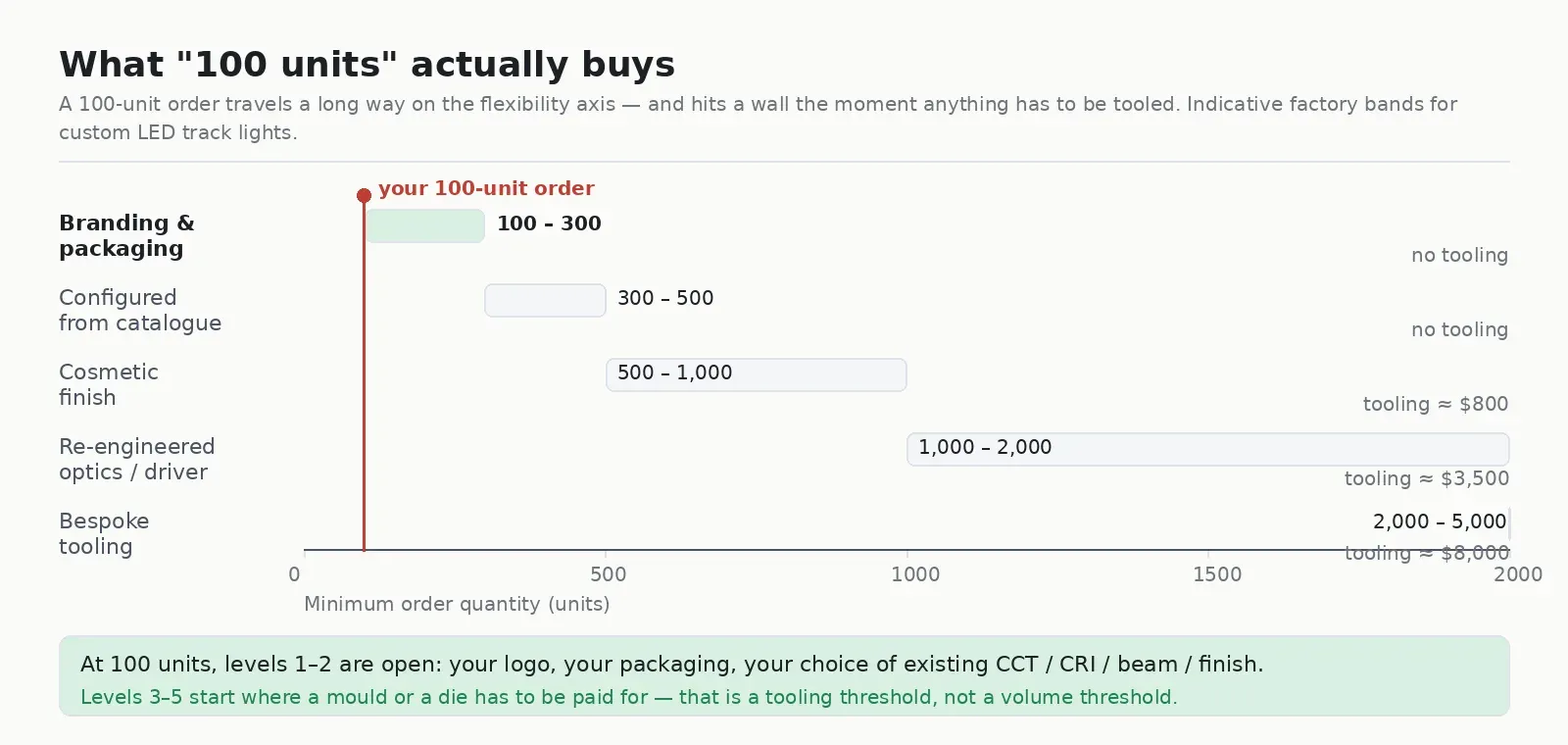The width and height of the screenshot is (1568, 745).
Task: Select the Cosmetic finish row label
Action: (x=109, y=384)
